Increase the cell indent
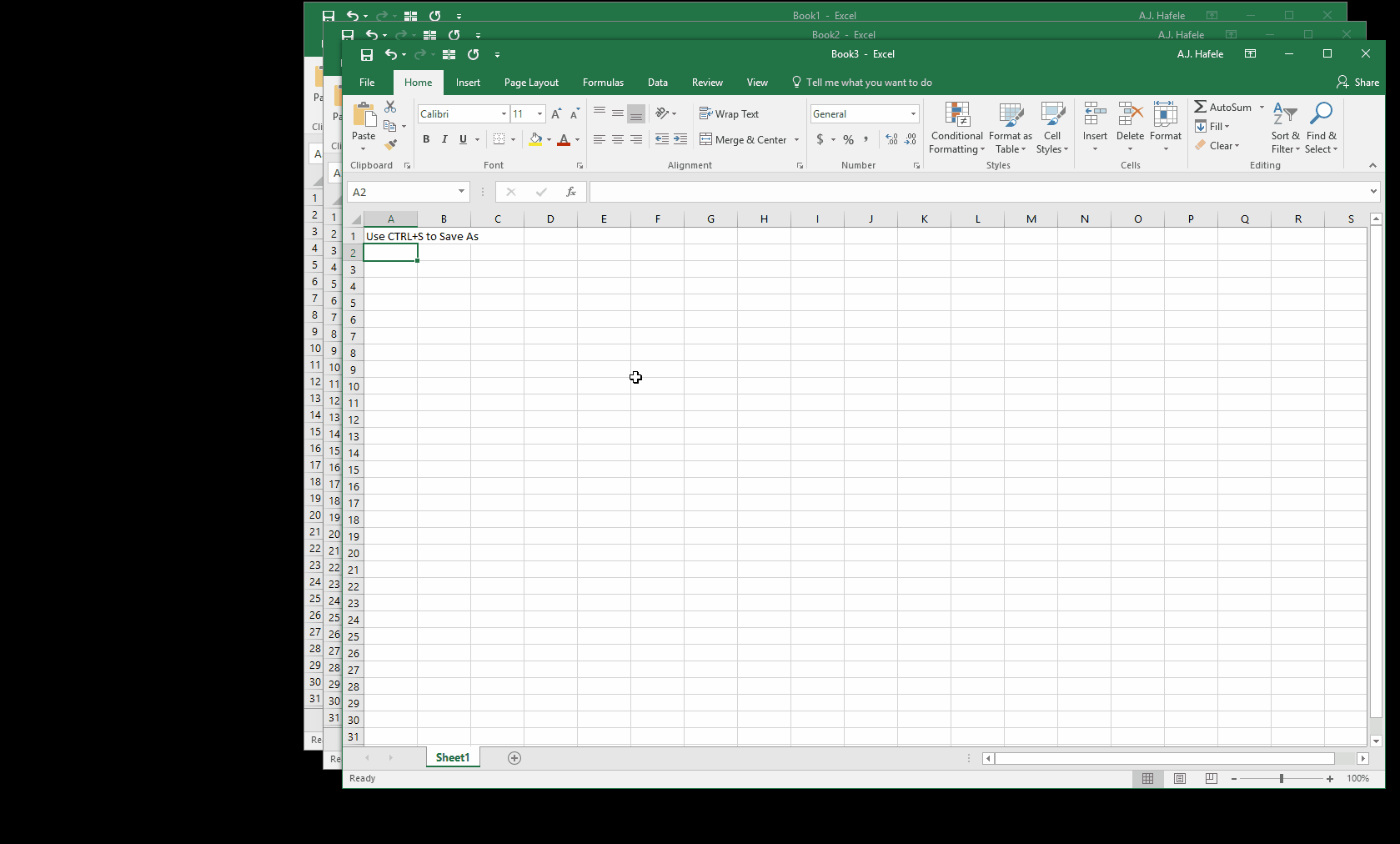Screen dimensions: 1400x844 (x=680, y=139)
